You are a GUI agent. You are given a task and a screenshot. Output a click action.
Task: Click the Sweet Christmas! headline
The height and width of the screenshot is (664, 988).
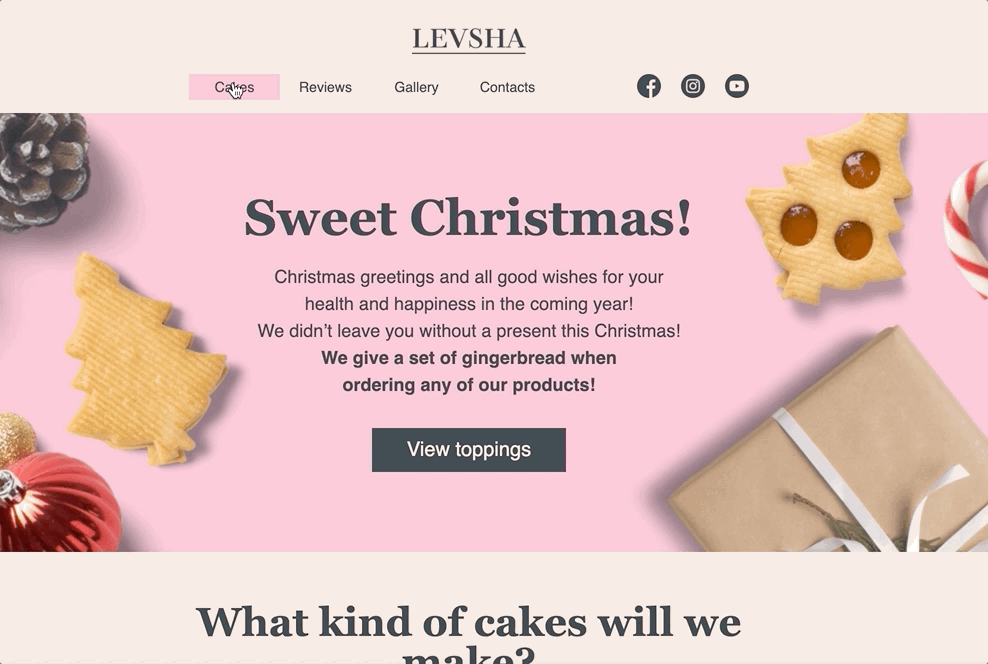coord(468,217)
